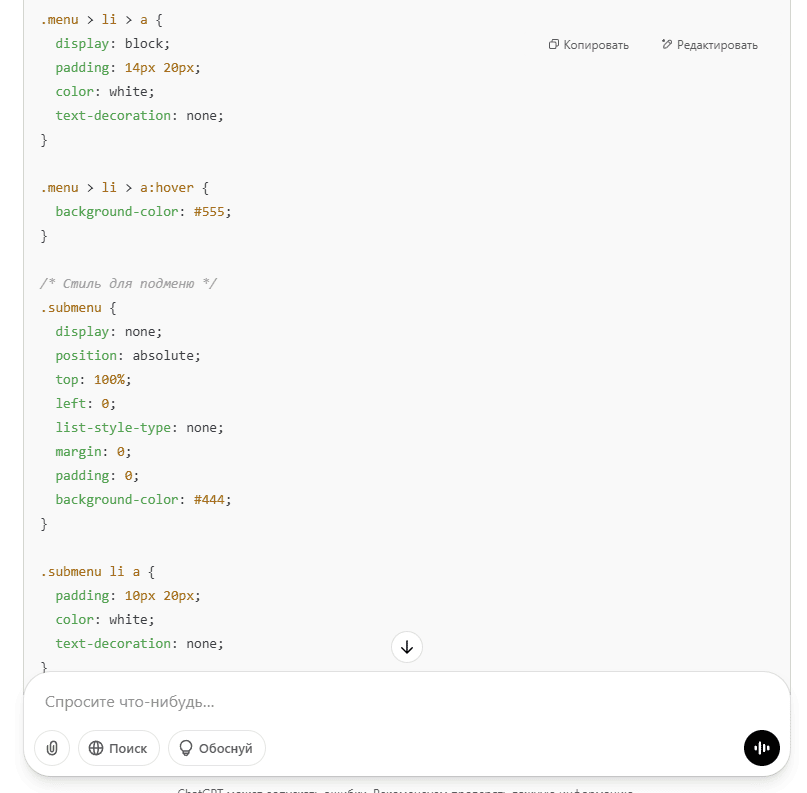Click the pencil icon beside Редактировать
The image size is (807, 793).
point(666,44)
